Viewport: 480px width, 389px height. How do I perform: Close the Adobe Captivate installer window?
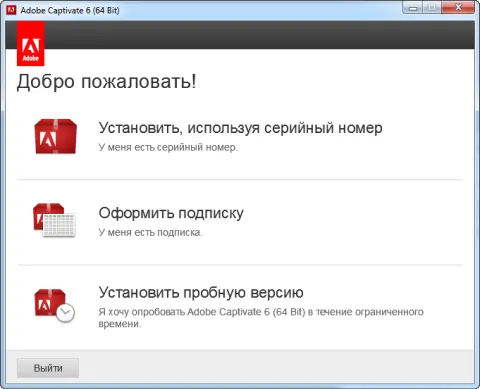click(x=458, y=7)
